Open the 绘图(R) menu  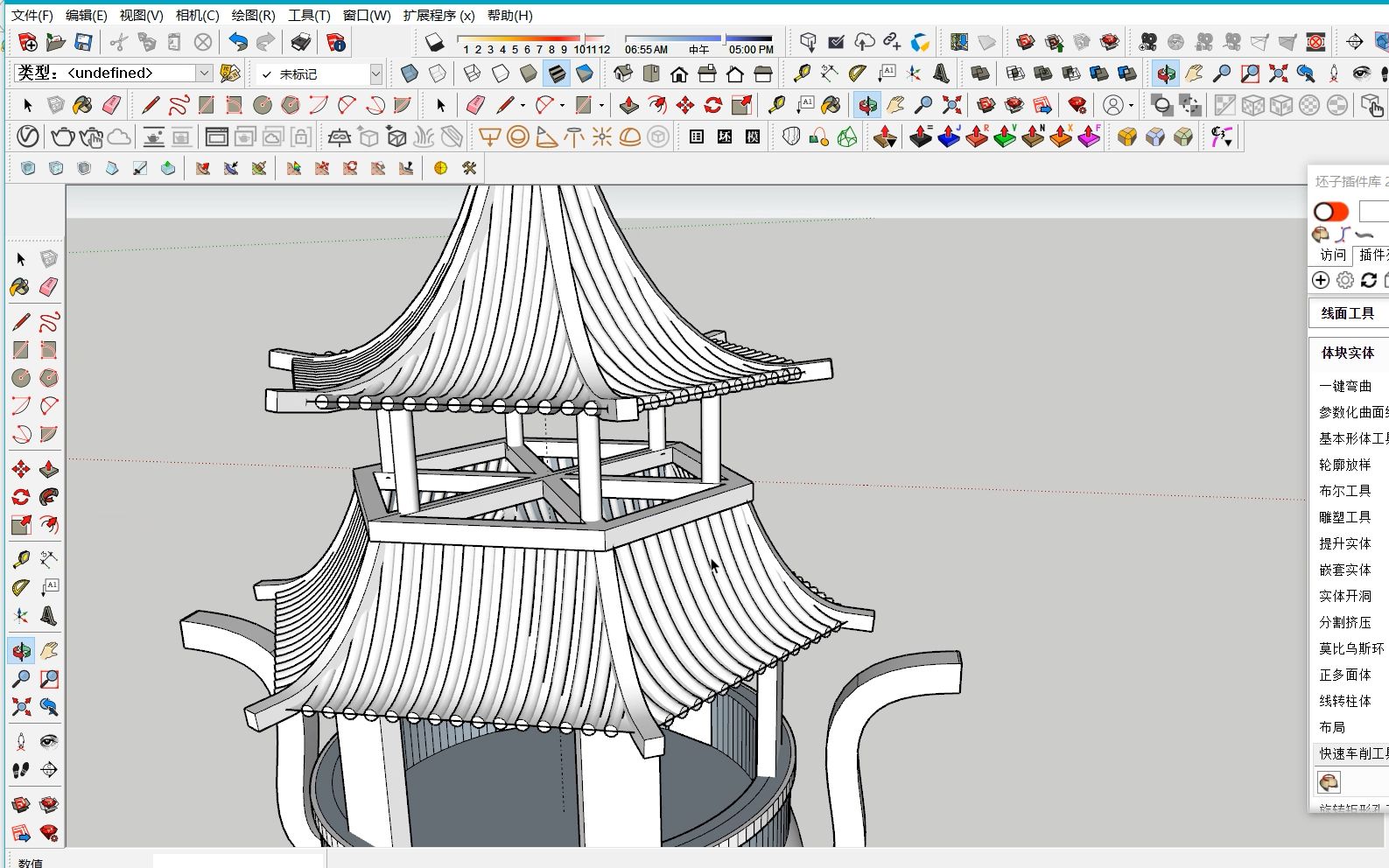coord(253,15)
